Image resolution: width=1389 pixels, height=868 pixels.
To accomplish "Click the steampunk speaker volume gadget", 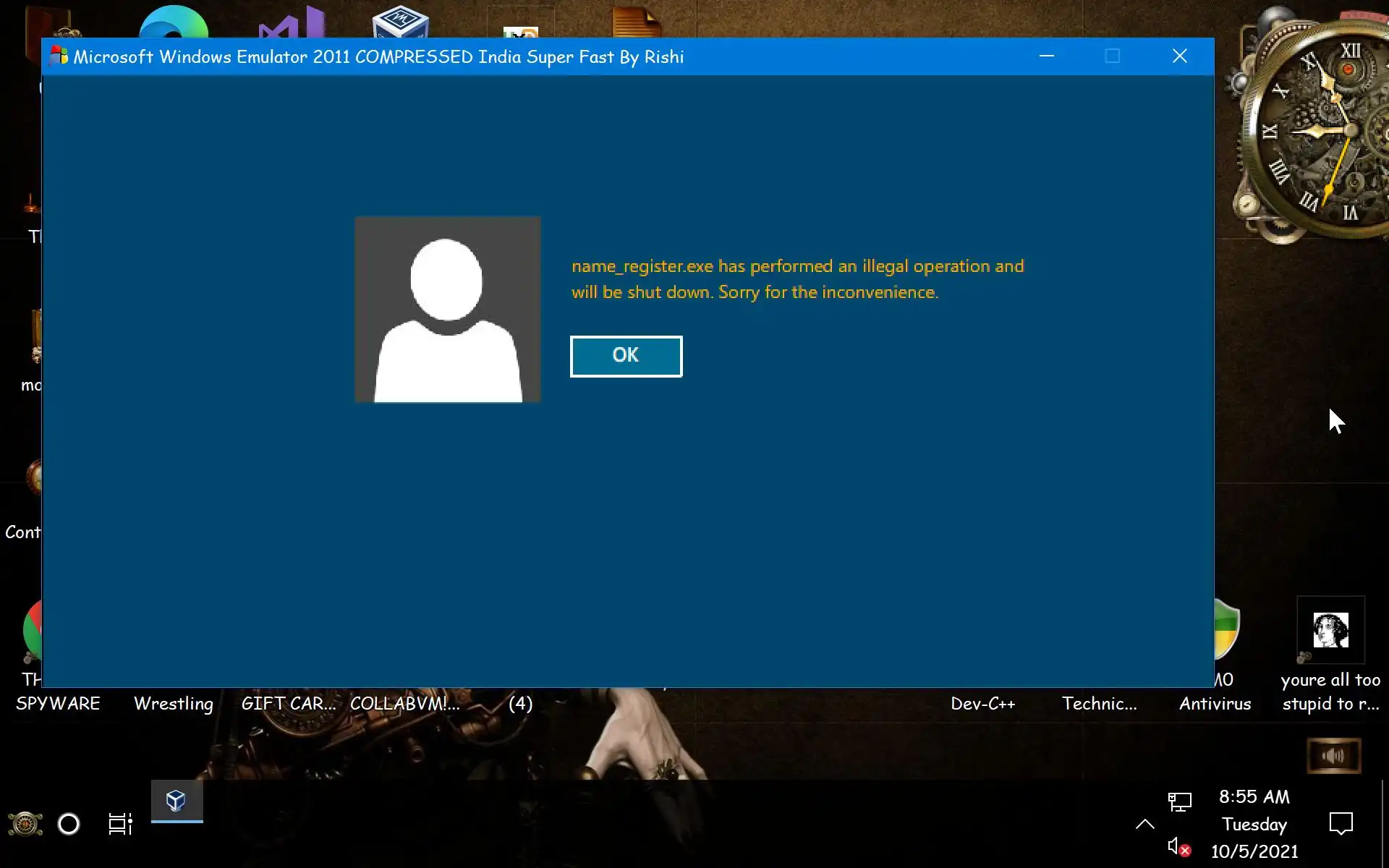I will [1333, 756].
